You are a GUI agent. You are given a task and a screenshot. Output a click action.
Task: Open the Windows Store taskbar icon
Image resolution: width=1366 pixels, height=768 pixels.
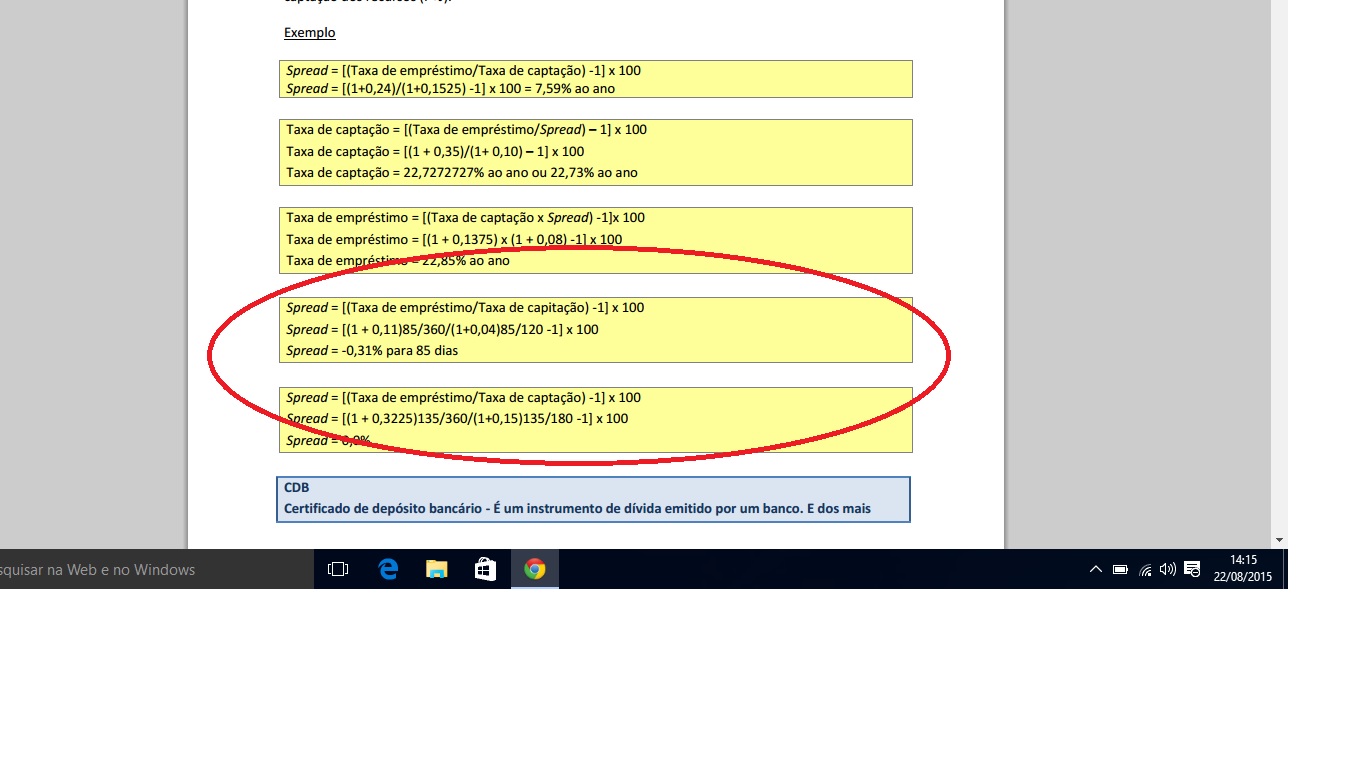(x=485, y=569)
